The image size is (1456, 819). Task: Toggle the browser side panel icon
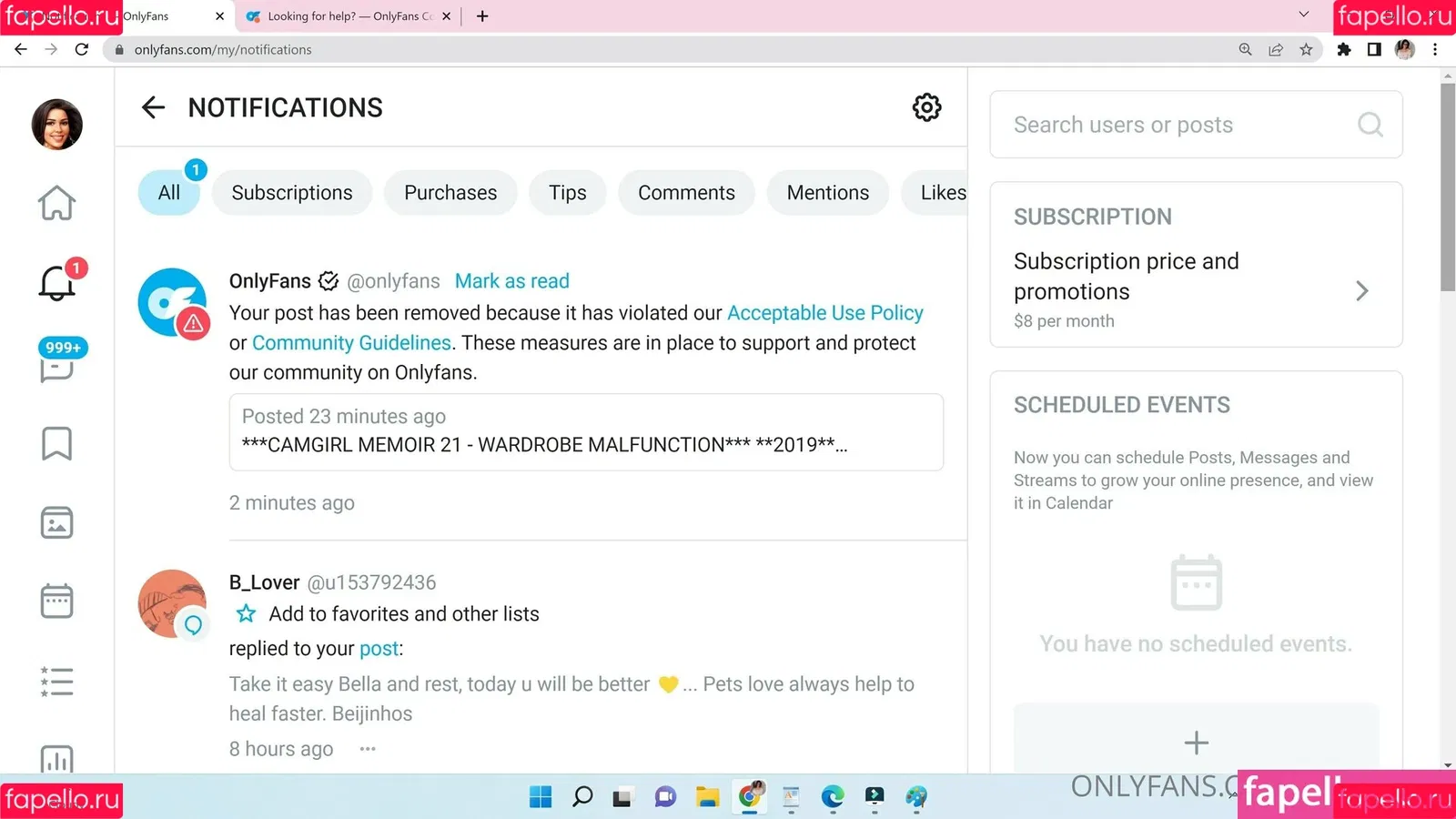[1374, 49]
